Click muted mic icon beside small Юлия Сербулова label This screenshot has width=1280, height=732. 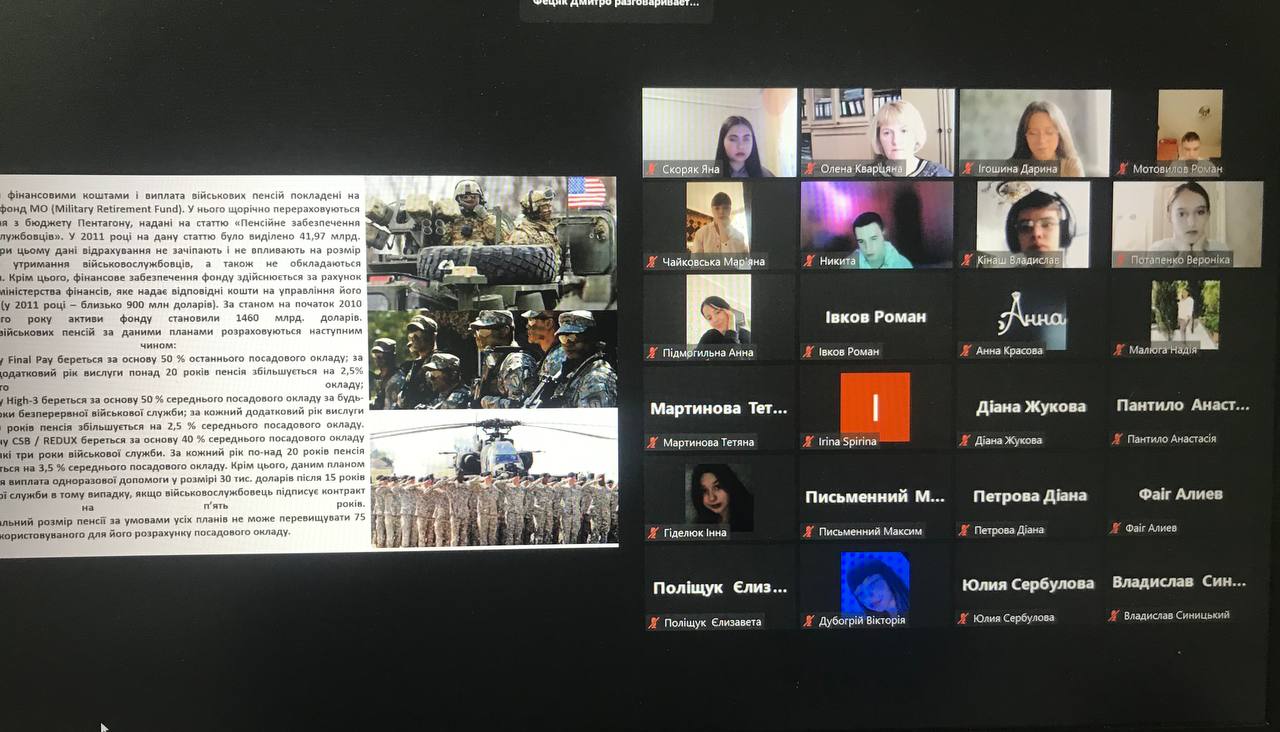click(x=963, y=618)
